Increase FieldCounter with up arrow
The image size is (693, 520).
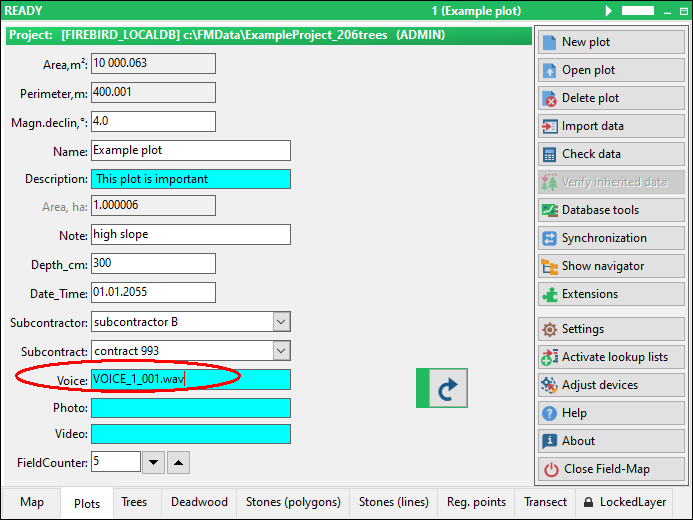[x=177, y=462]
